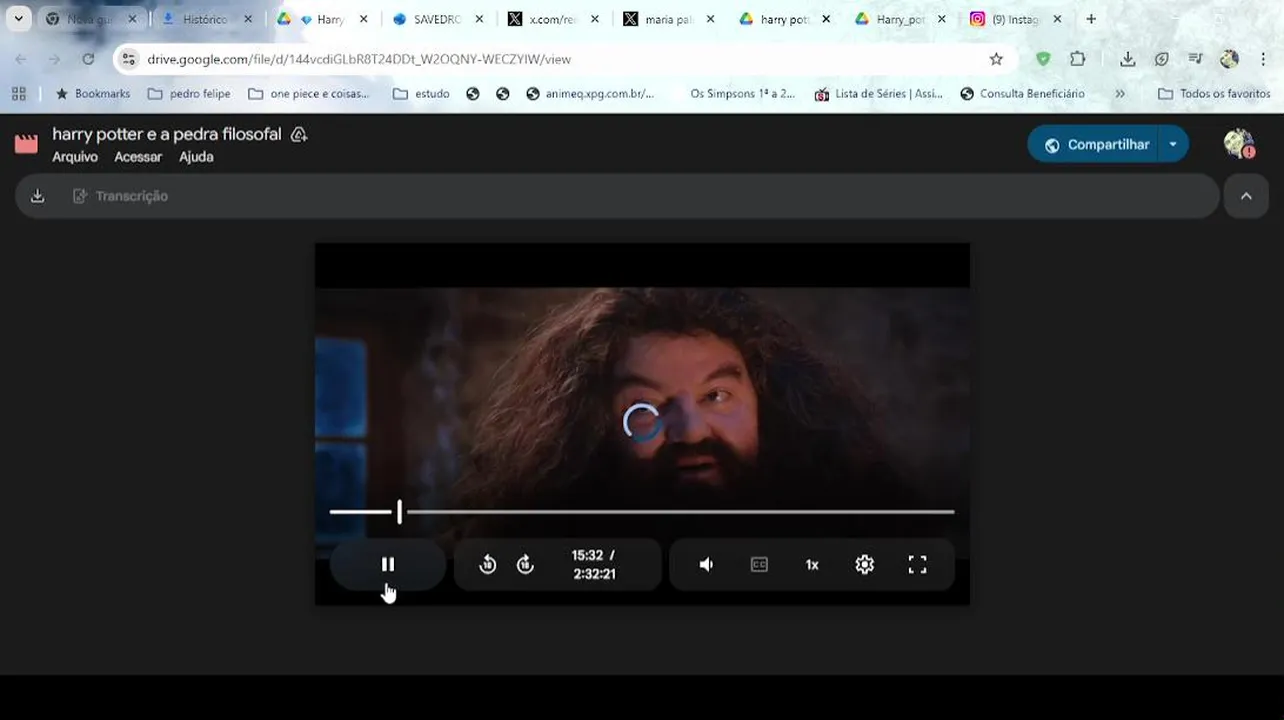
Task: Open the estudo bookmarks folder
Action: tap(421, 94)
